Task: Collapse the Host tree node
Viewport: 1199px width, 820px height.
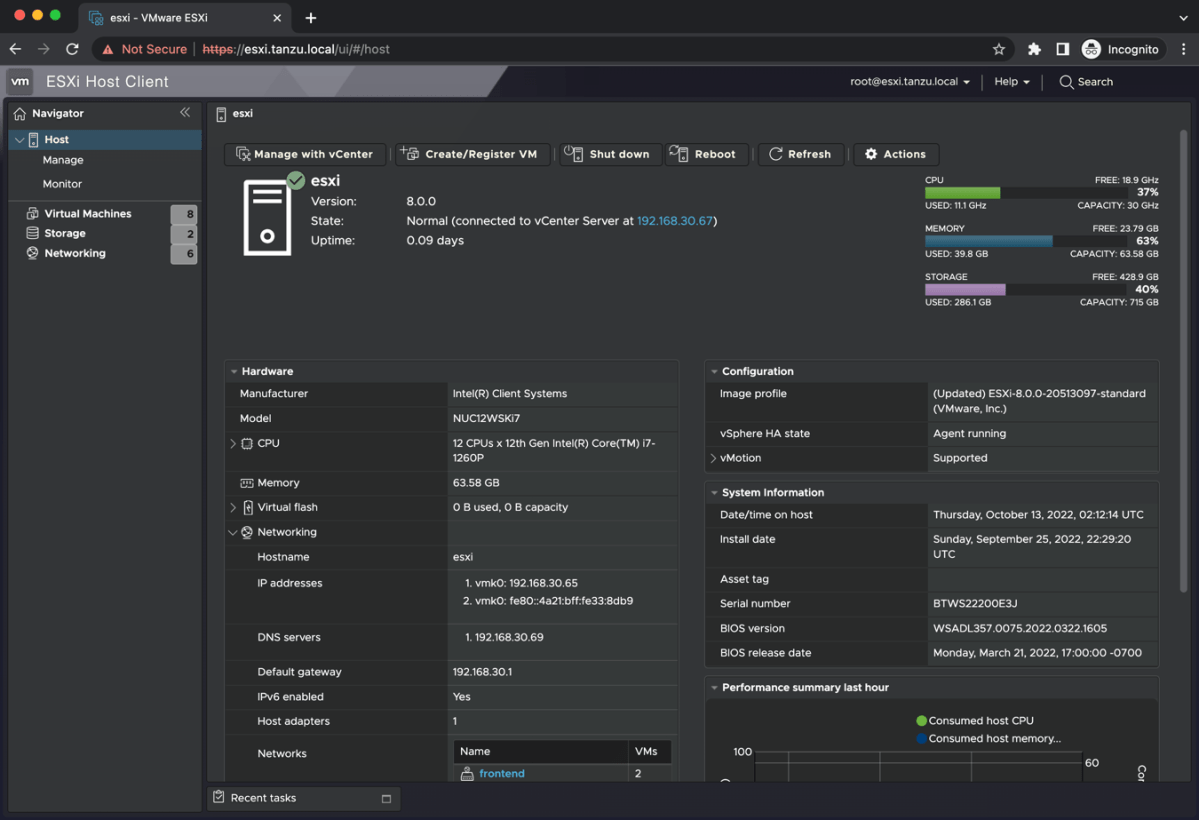Action: 20,140
